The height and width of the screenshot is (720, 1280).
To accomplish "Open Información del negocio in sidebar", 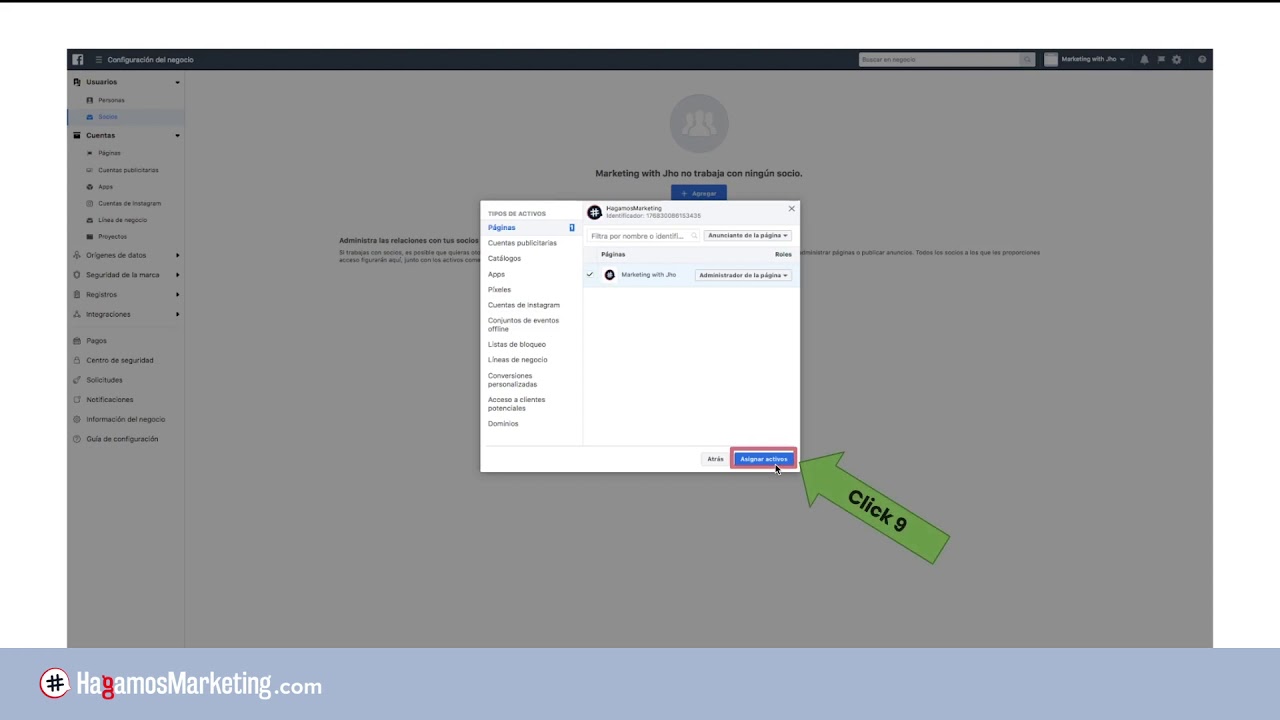I will pos(125,419).
